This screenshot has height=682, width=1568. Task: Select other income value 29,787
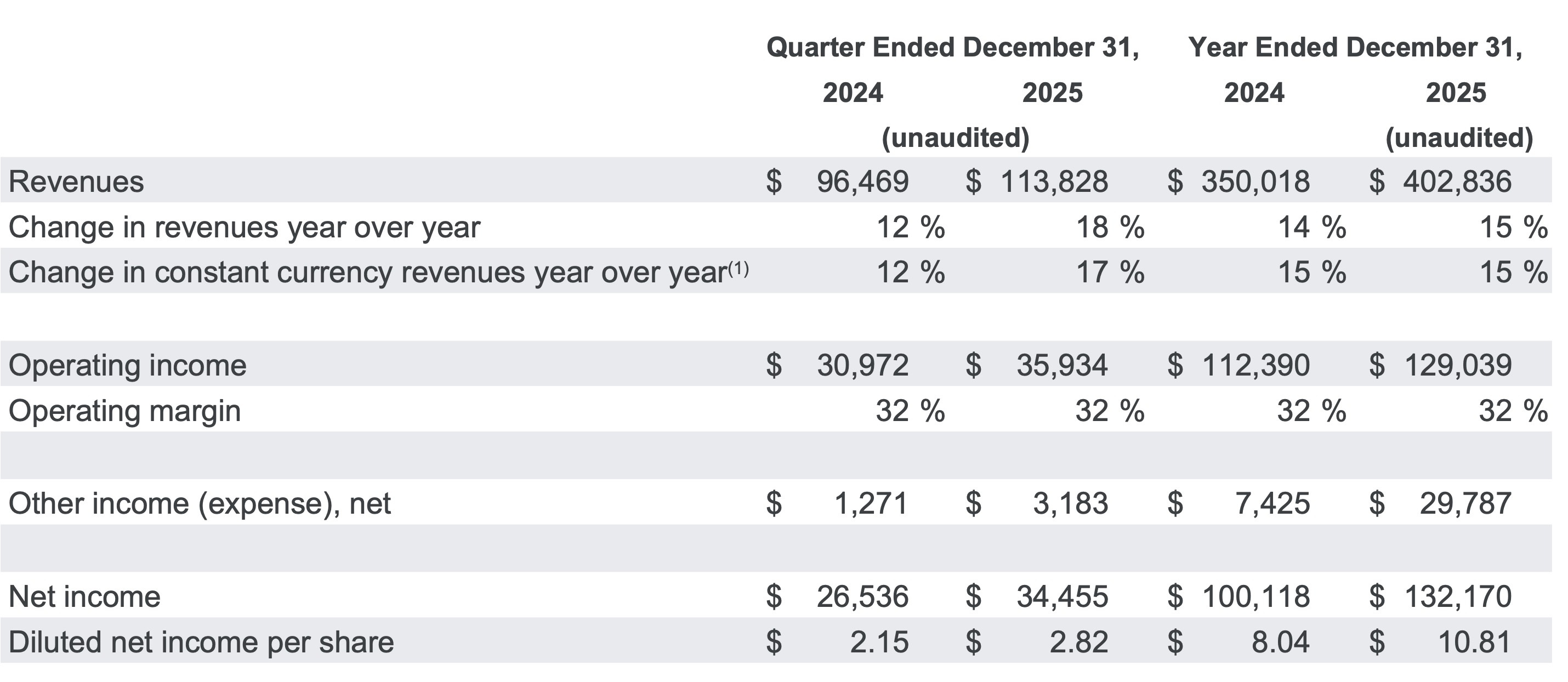coord(1465,504)
